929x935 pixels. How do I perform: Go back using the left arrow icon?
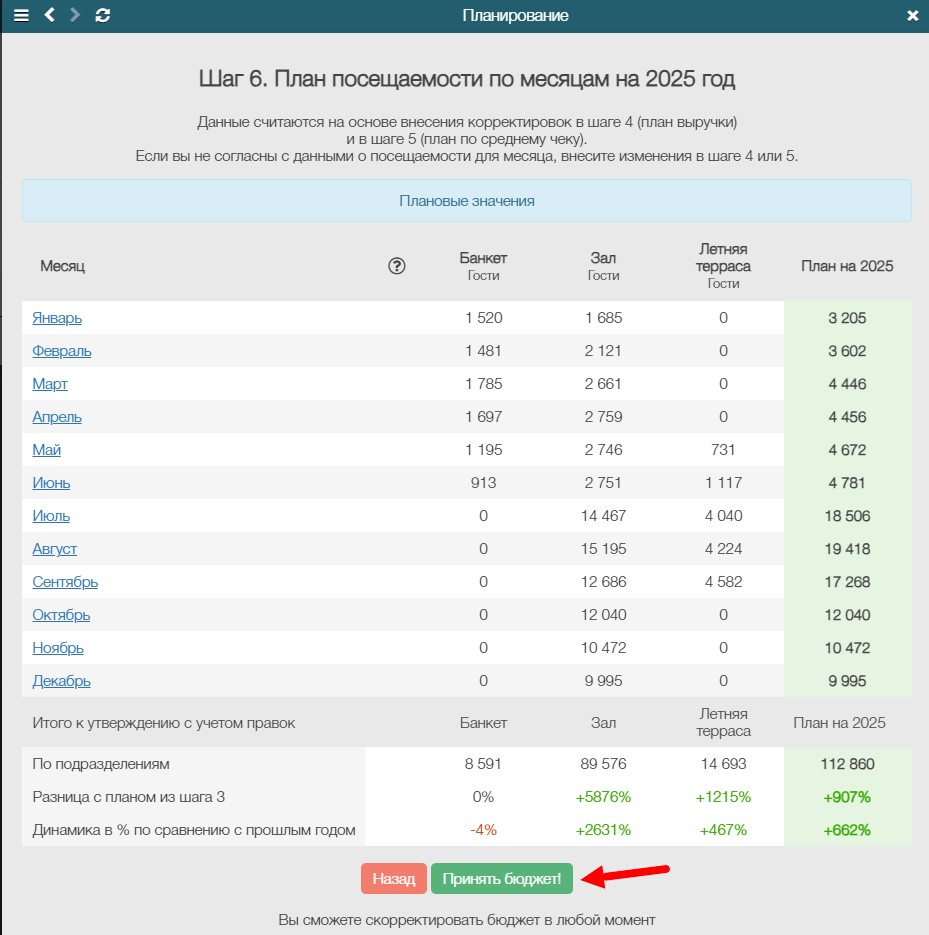[50, 16]
